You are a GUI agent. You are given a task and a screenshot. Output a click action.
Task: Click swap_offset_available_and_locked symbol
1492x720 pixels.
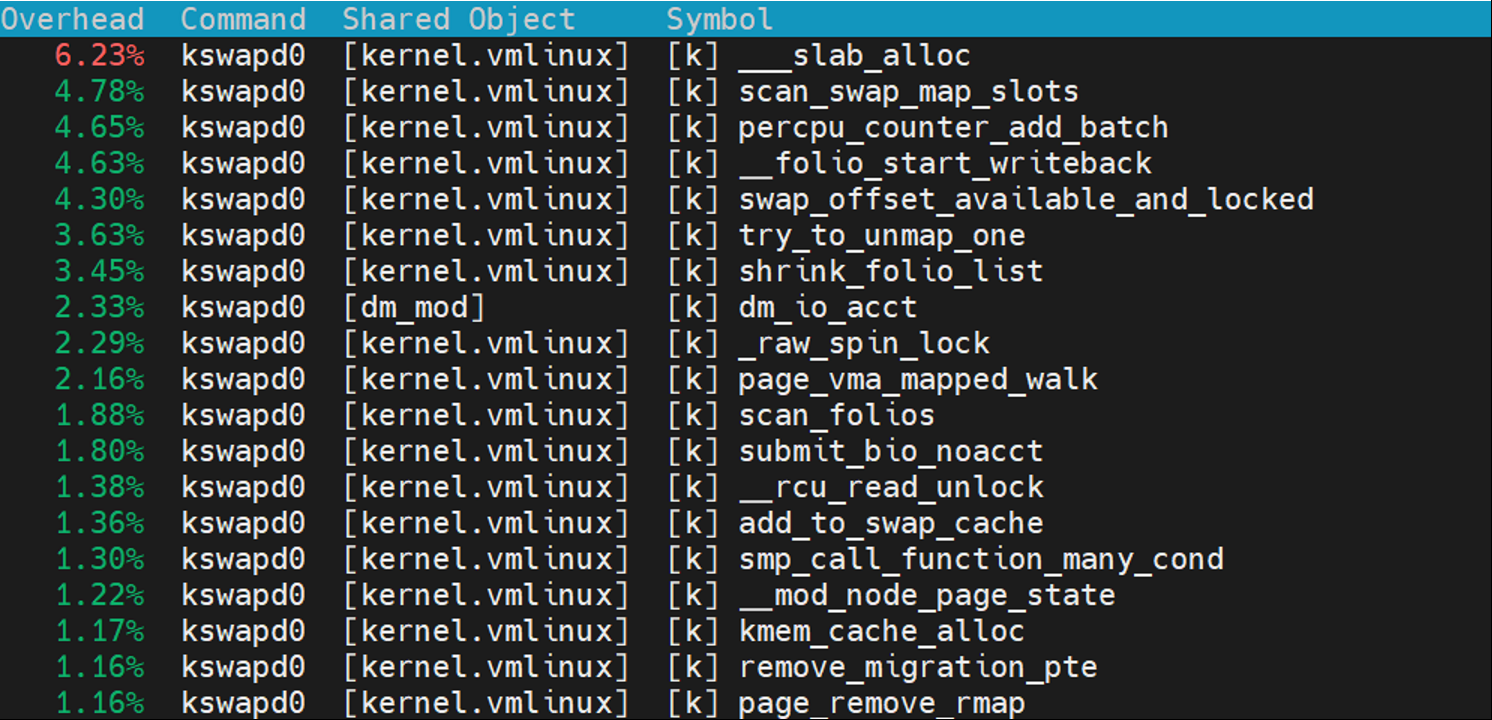point(1025,200)
